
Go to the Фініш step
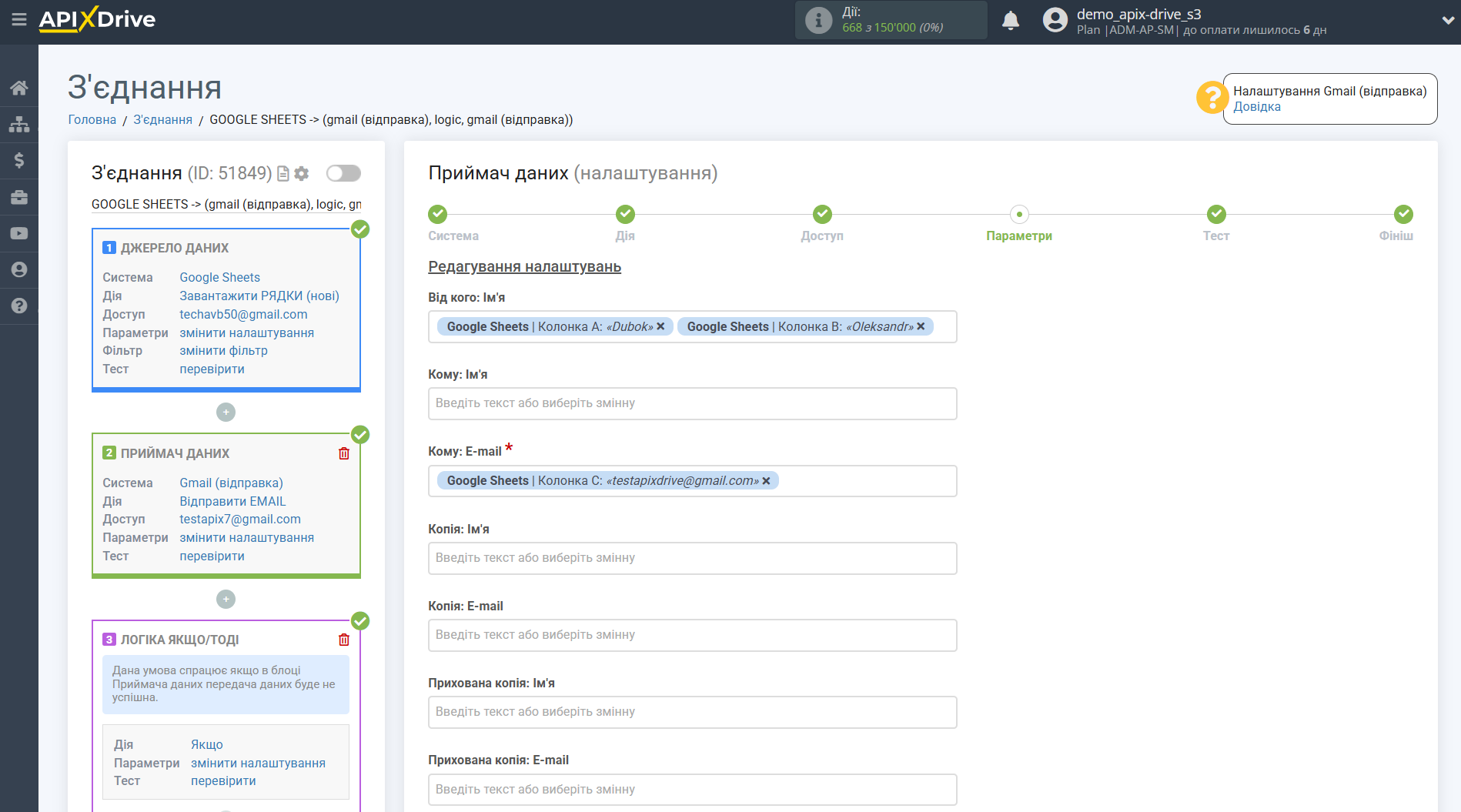click(1403, 214)
